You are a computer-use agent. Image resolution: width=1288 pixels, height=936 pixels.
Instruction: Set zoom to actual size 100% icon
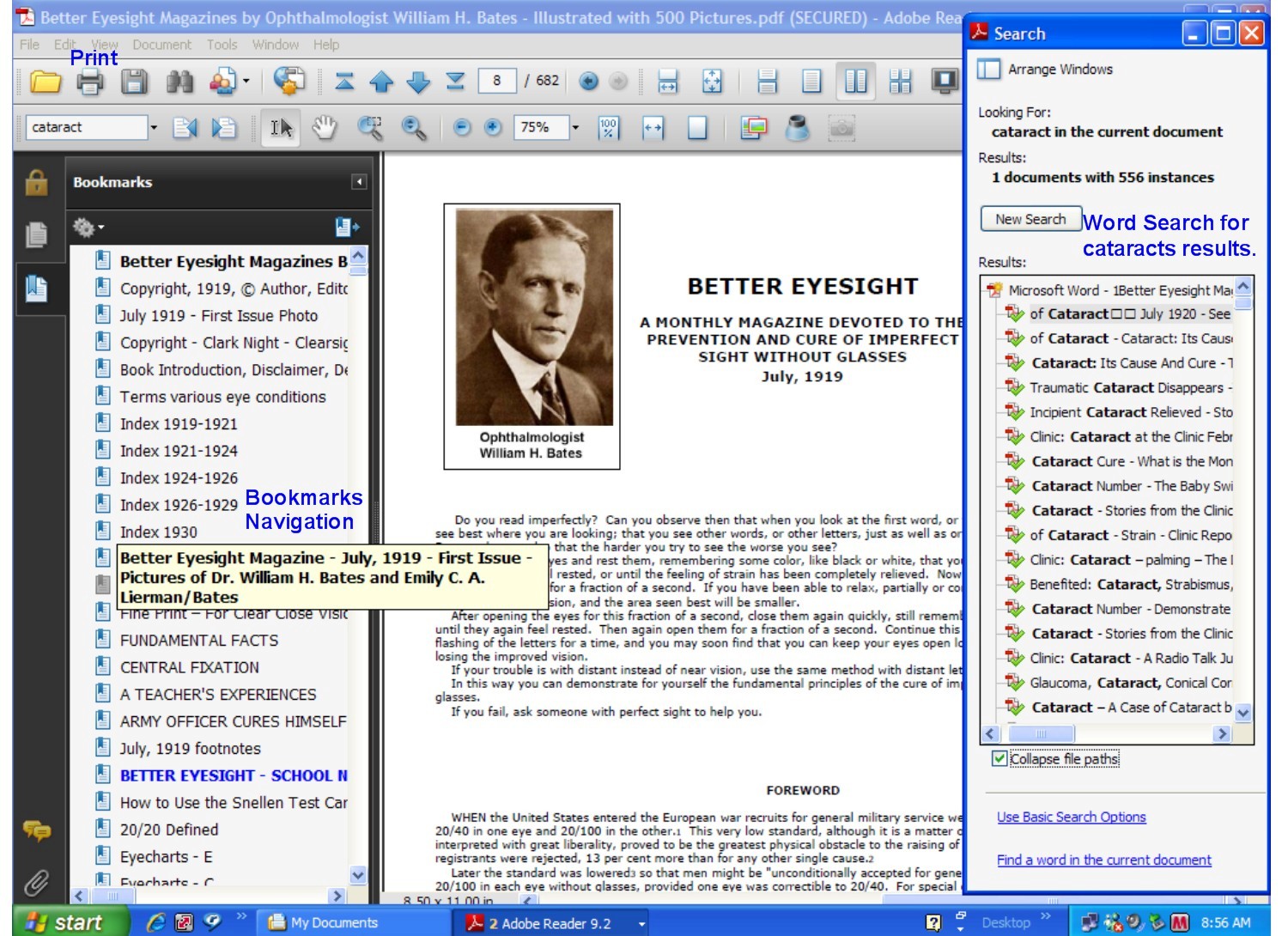608,128
